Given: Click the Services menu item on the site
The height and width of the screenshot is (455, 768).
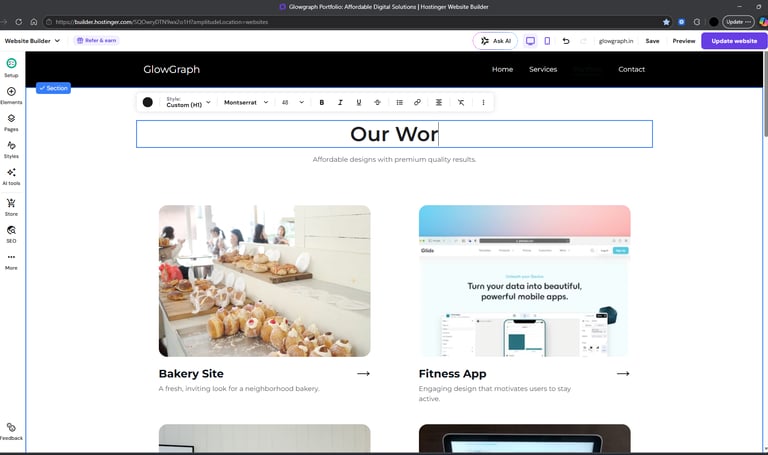Looking at the screenshot, I should pyautogui.click(x=543, y=70).
